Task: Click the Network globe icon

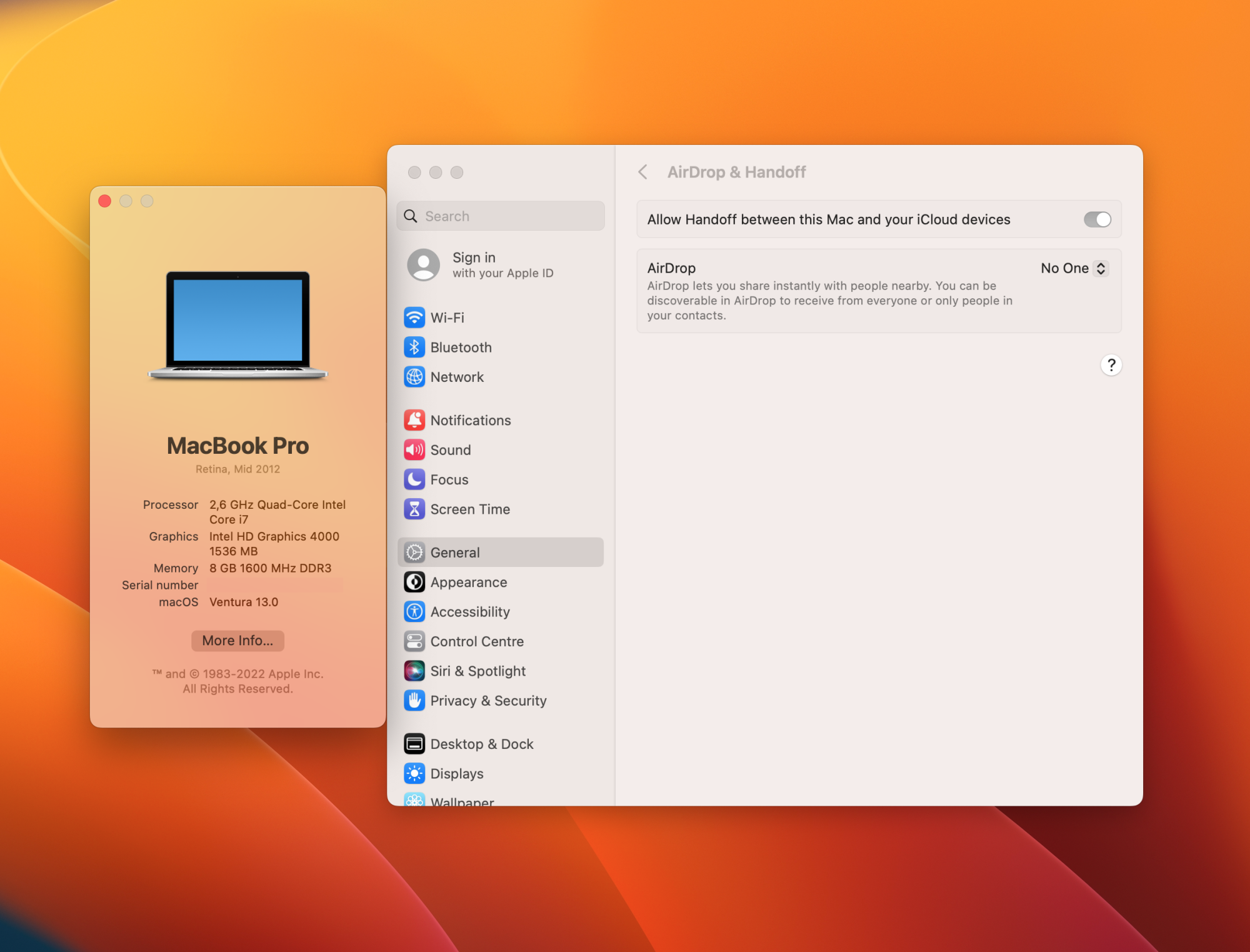Action: 414,377
